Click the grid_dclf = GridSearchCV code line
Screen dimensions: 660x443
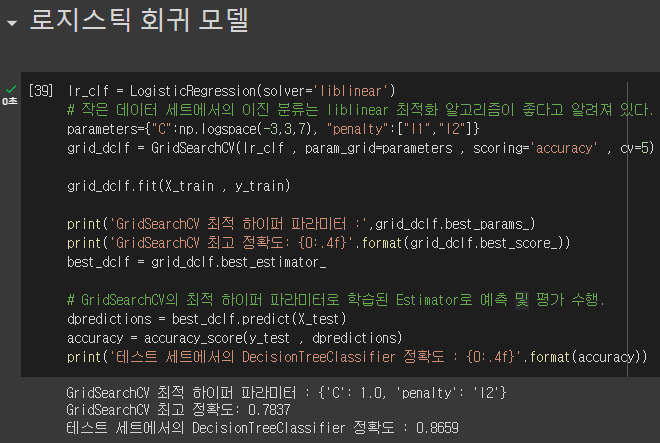360,148
